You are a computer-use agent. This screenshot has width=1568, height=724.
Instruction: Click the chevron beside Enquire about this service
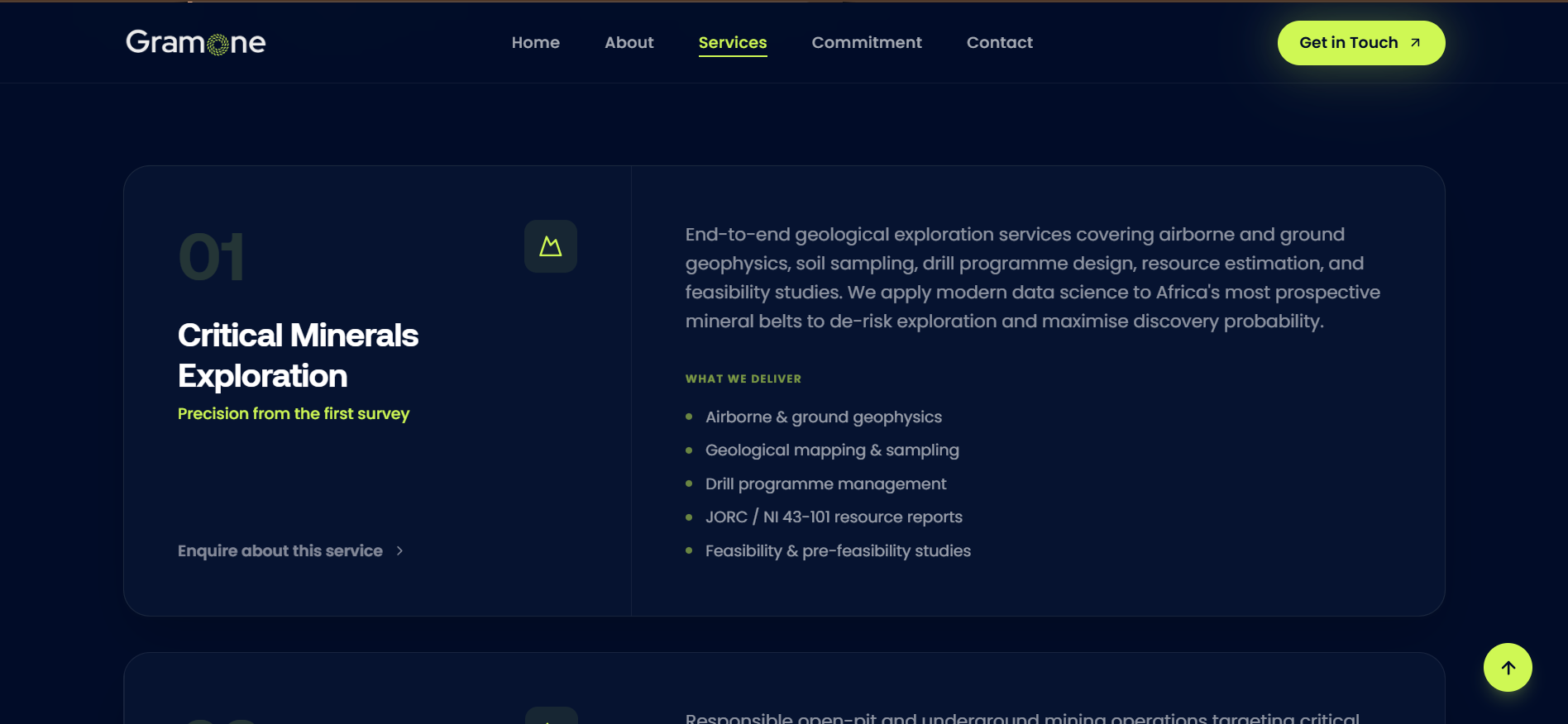(x=399, y=551)
